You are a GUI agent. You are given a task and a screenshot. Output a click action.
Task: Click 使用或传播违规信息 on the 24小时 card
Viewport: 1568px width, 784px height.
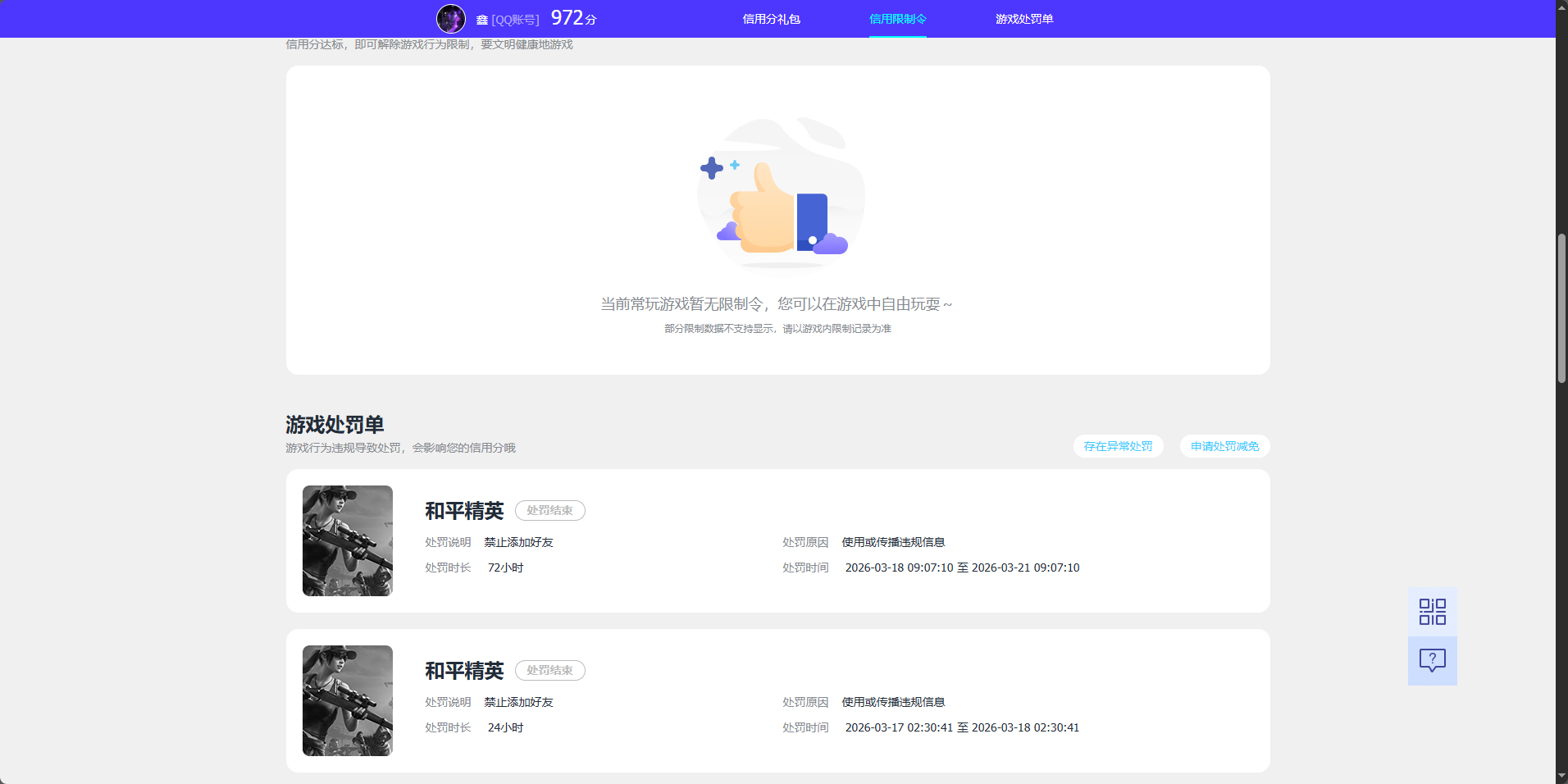(893, 702)
